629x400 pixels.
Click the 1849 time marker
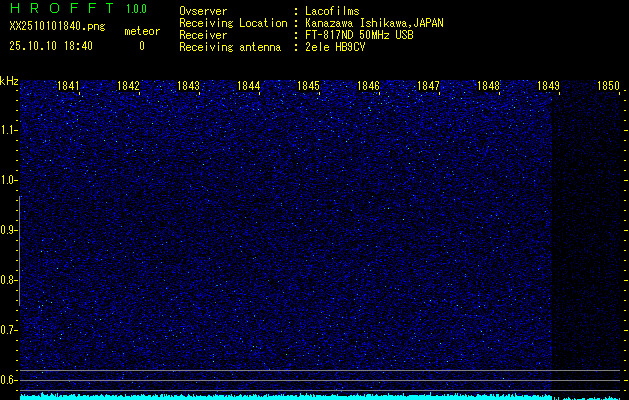(x=548, y=86)
